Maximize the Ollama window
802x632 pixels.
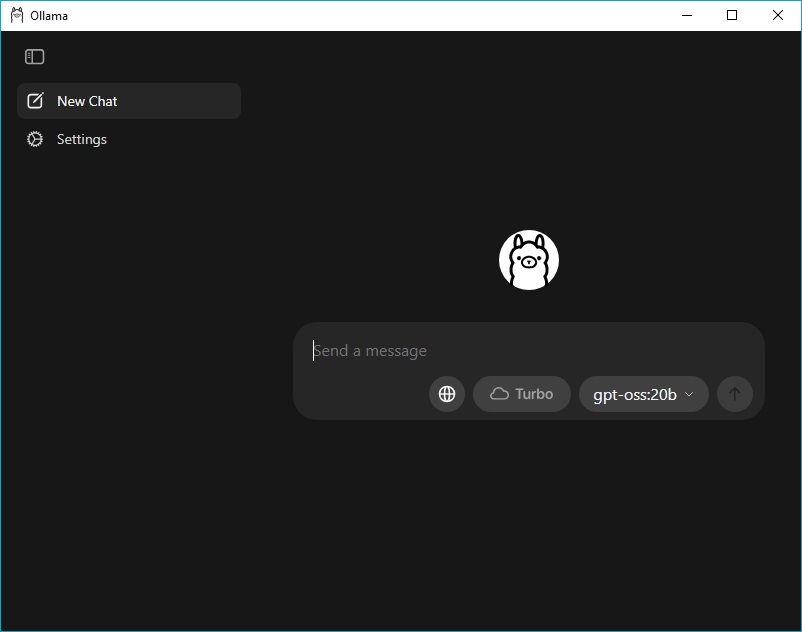pos(732,15)
